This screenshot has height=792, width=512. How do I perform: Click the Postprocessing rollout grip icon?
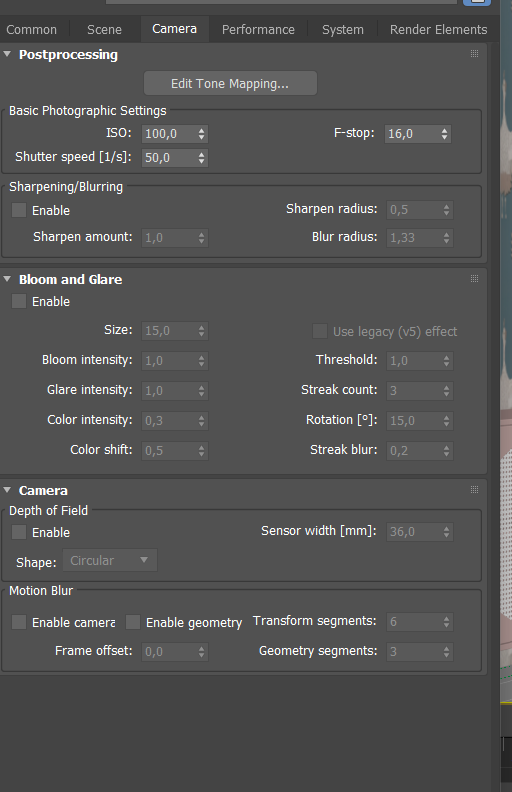click(474, 54)
